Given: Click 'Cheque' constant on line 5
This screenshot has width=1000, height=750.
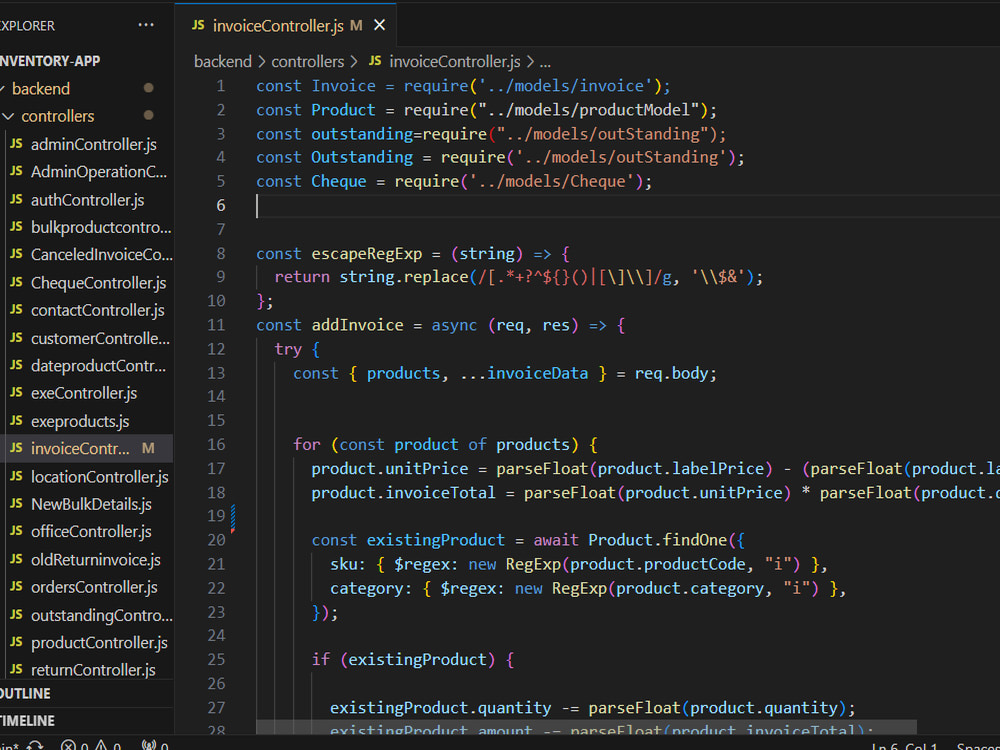Looking at the screenshot, I should 339,182.
